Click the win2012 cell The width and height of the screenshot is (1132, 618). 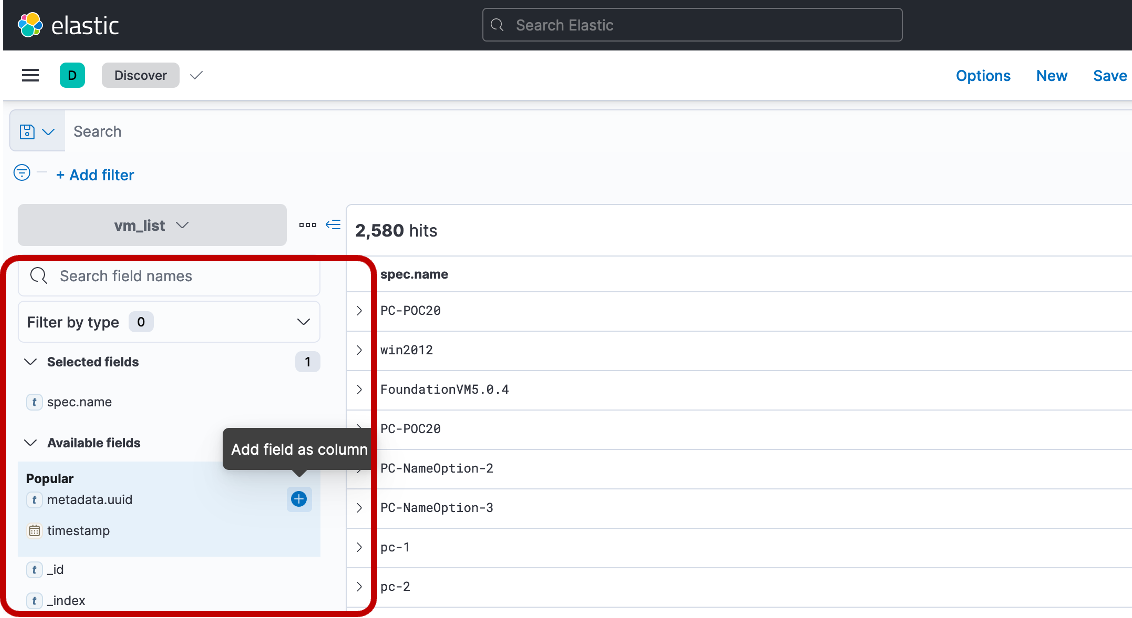406,350
